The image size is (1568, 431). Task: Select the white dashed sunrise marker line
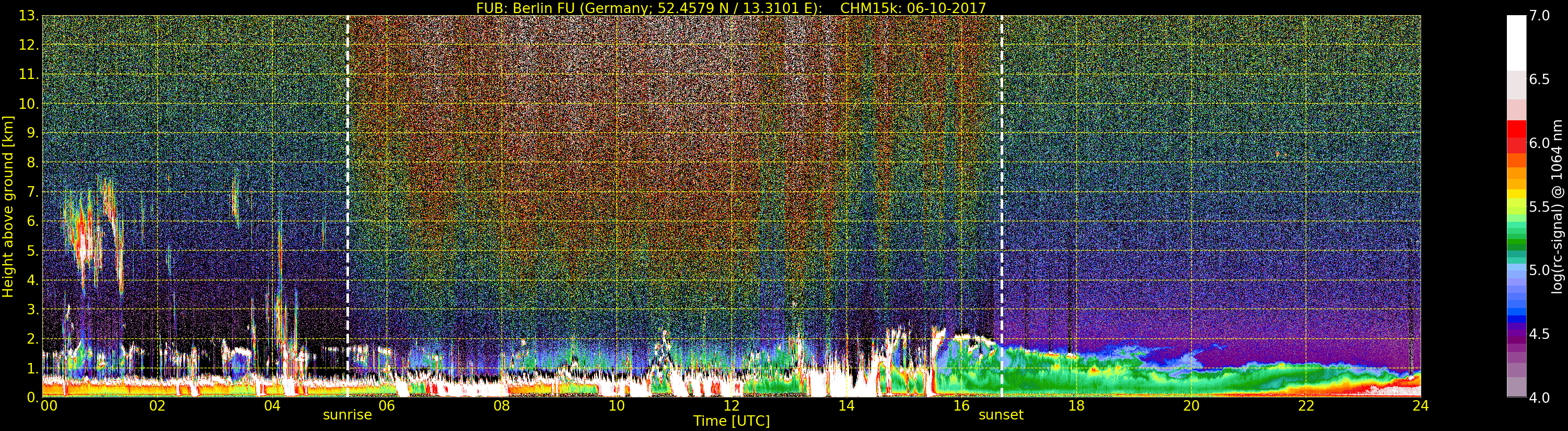coord(347,206)
